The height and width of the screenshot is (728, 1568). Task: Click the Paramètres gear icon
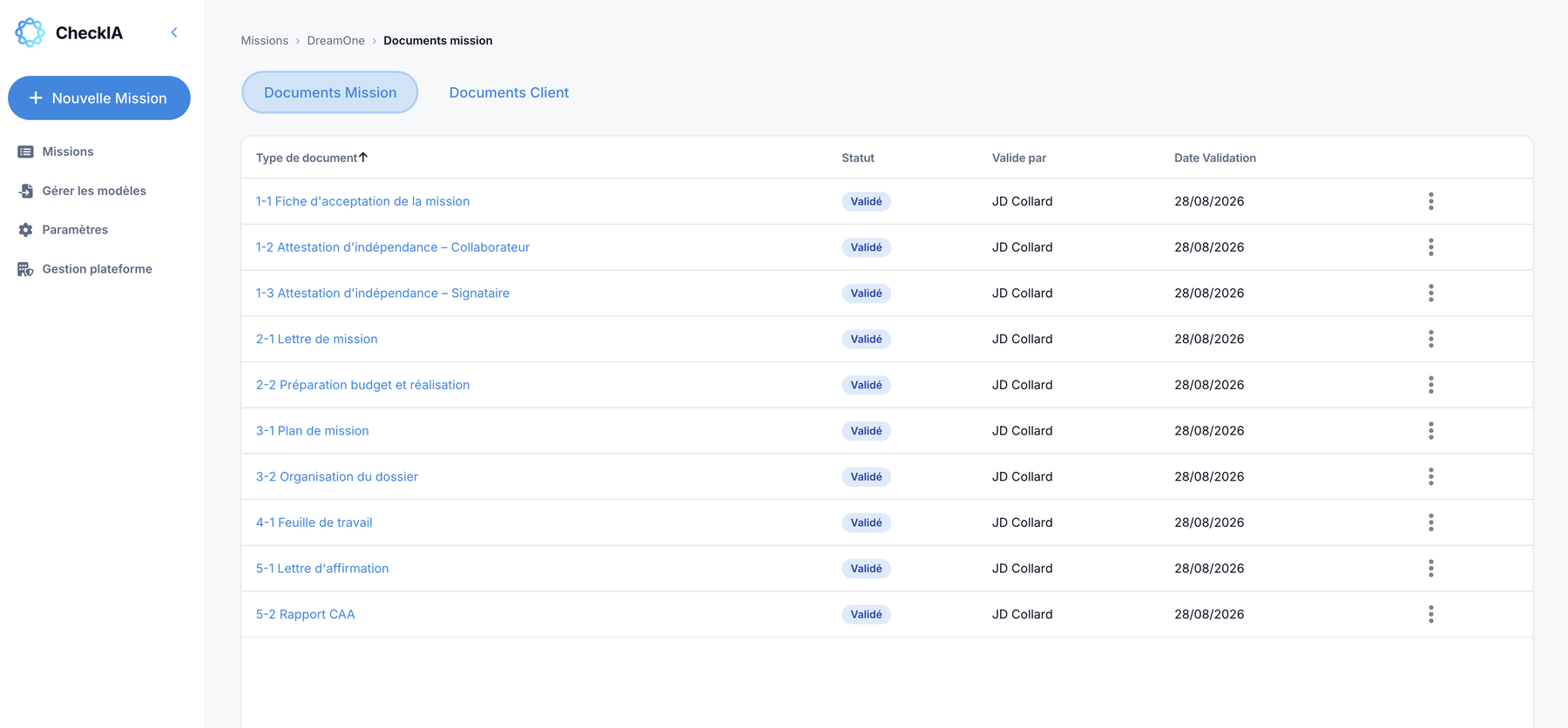tap(25, 230)
